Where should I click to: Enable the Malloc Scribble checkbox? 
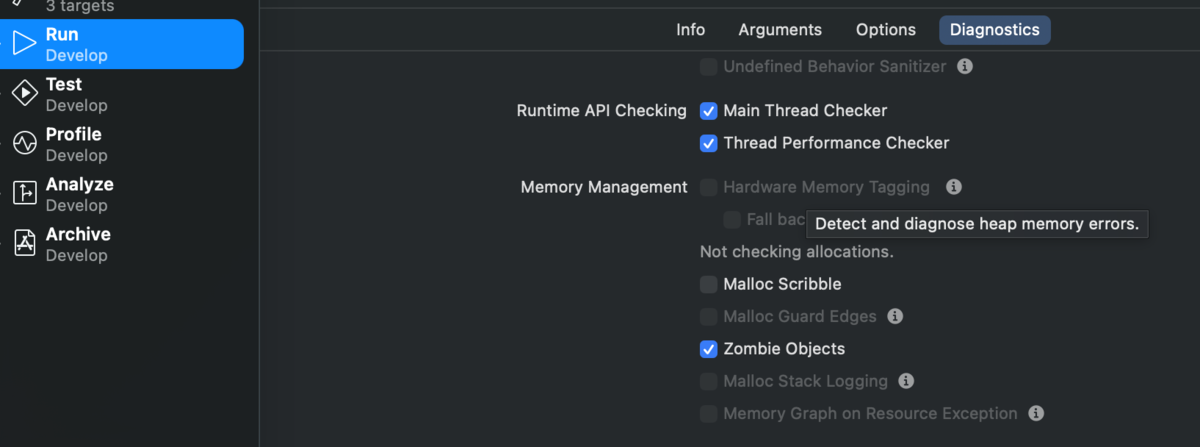pyautogui.click(x=708, y=285)
